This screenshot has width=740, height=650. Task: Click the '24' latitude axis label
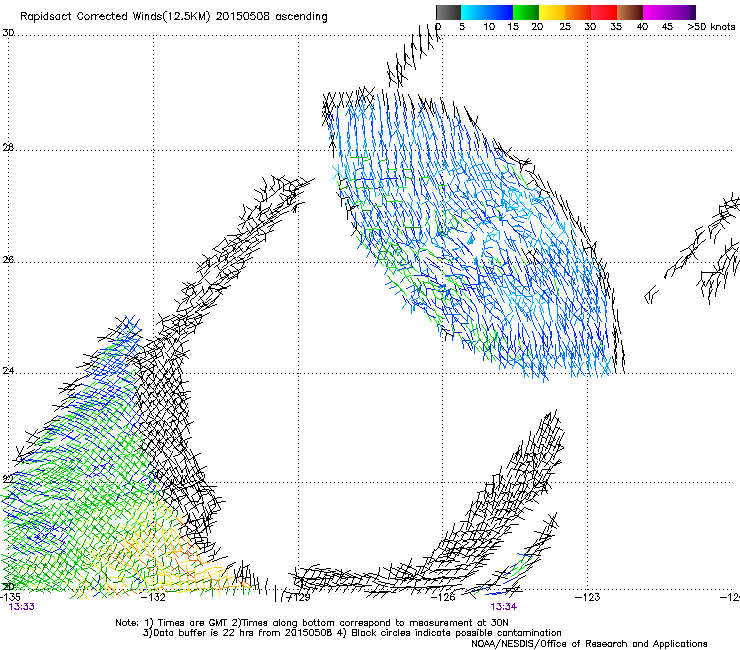8,371
